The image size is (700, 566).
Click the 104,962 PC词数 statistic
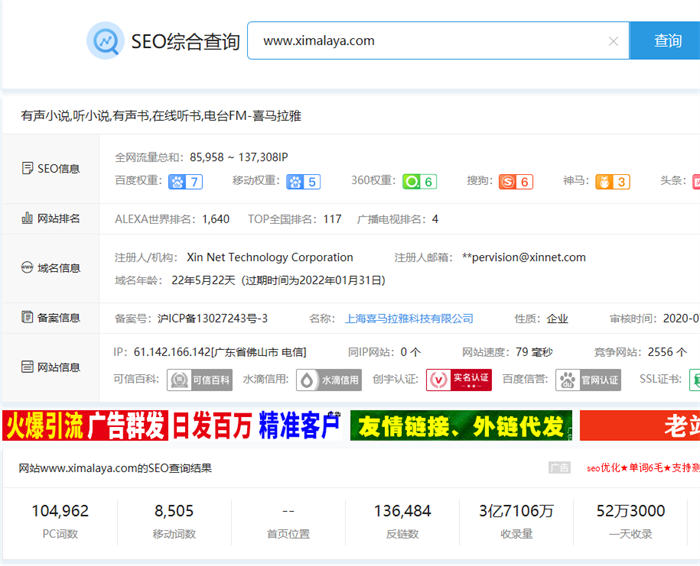click(60, 519)
